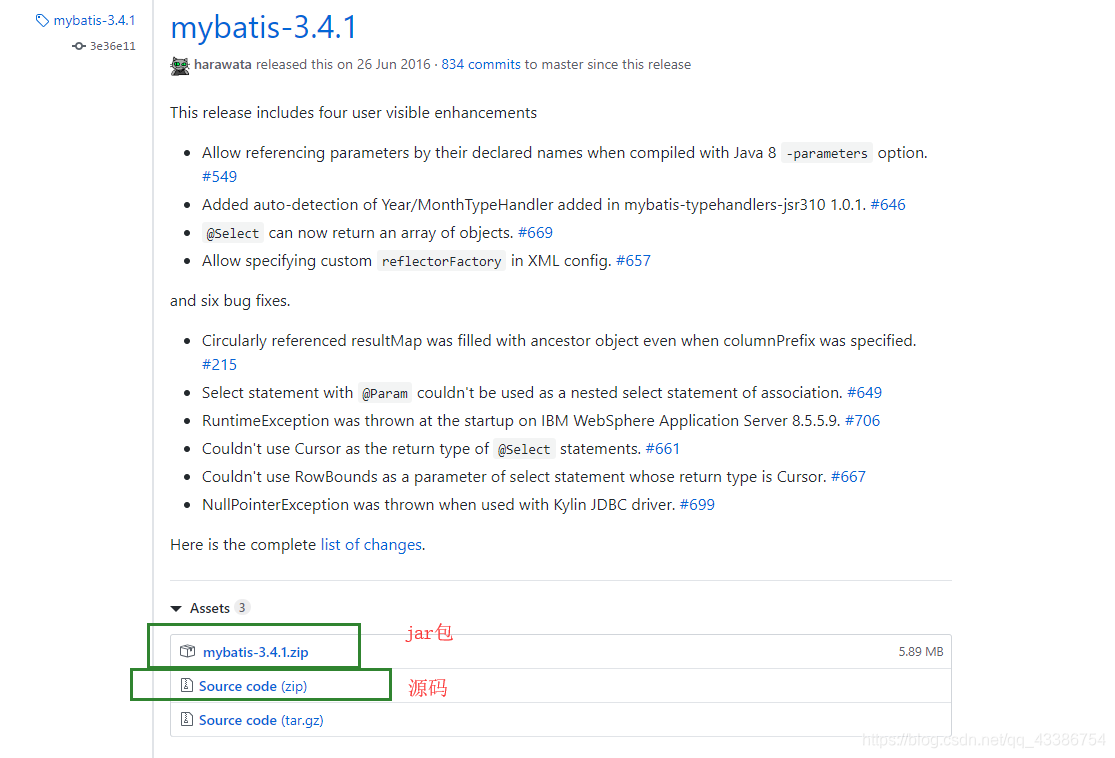This screenshot has width=1115, height=758.
Task: Click the @Select code in first list
Action: point(233,233)
